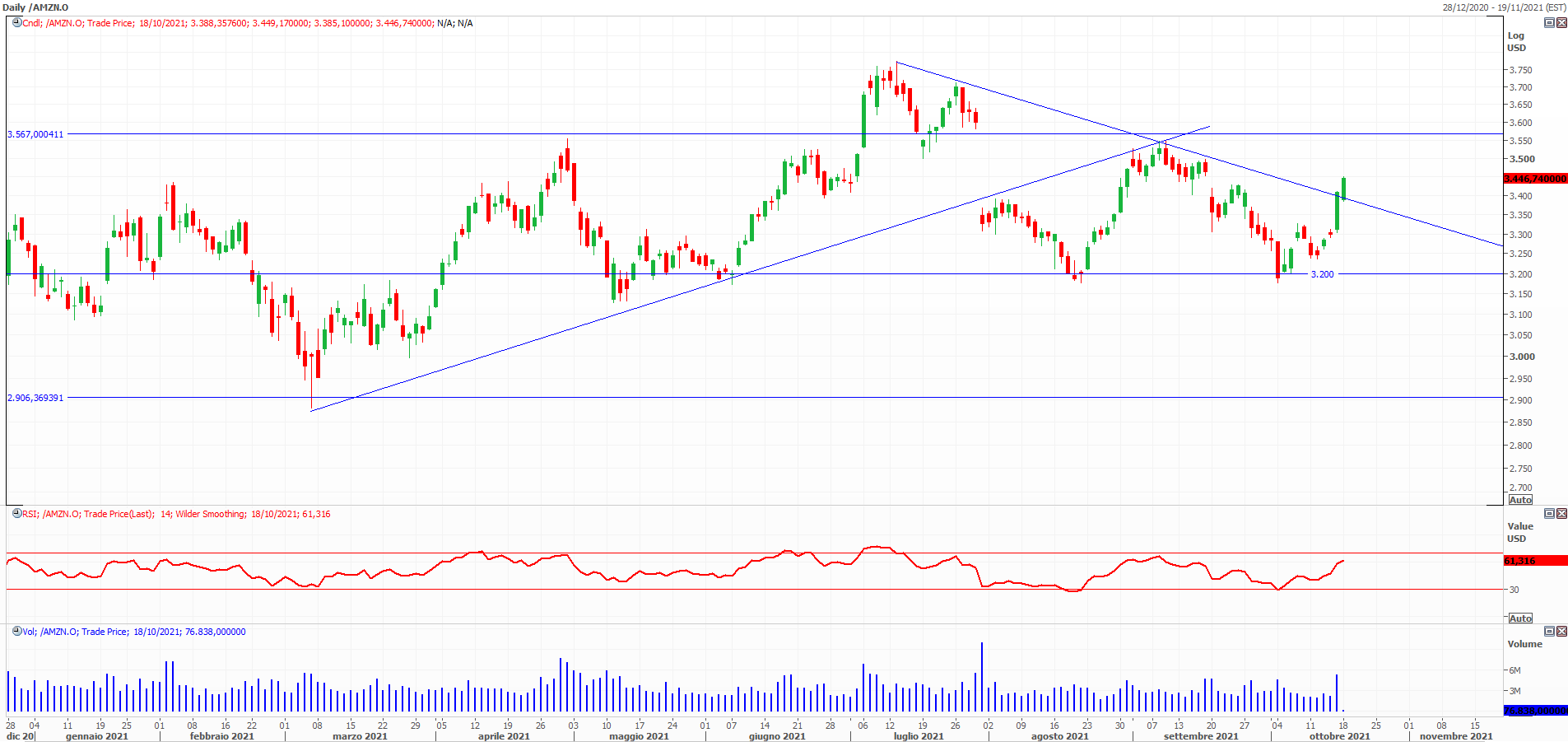Select the Cndl /AMZN.O Trade Price legend
The height and width of the screenshot is (742, 1568).
[247, 23]
